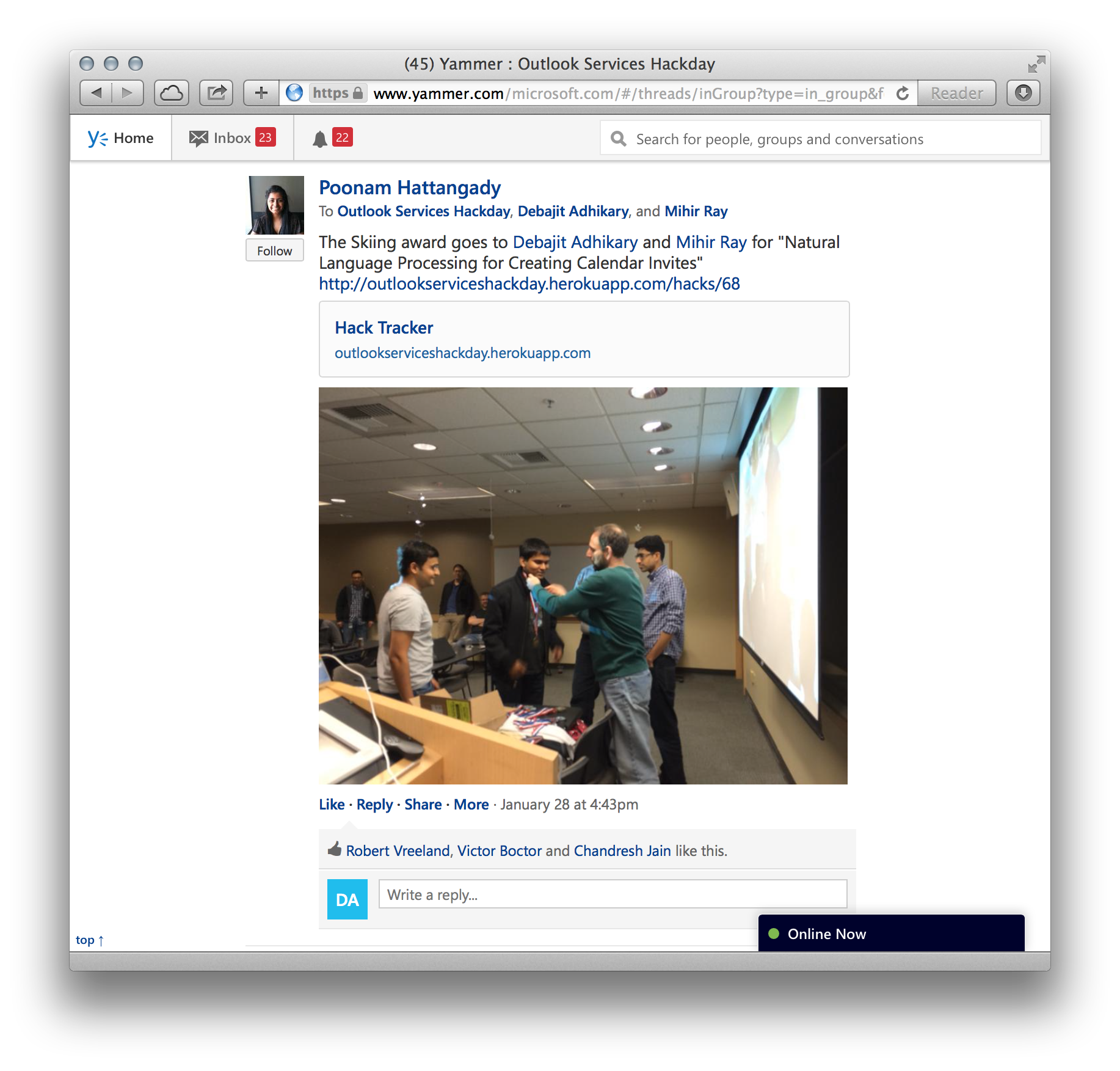Go forward with the browser forward arrow

(128, 93)
